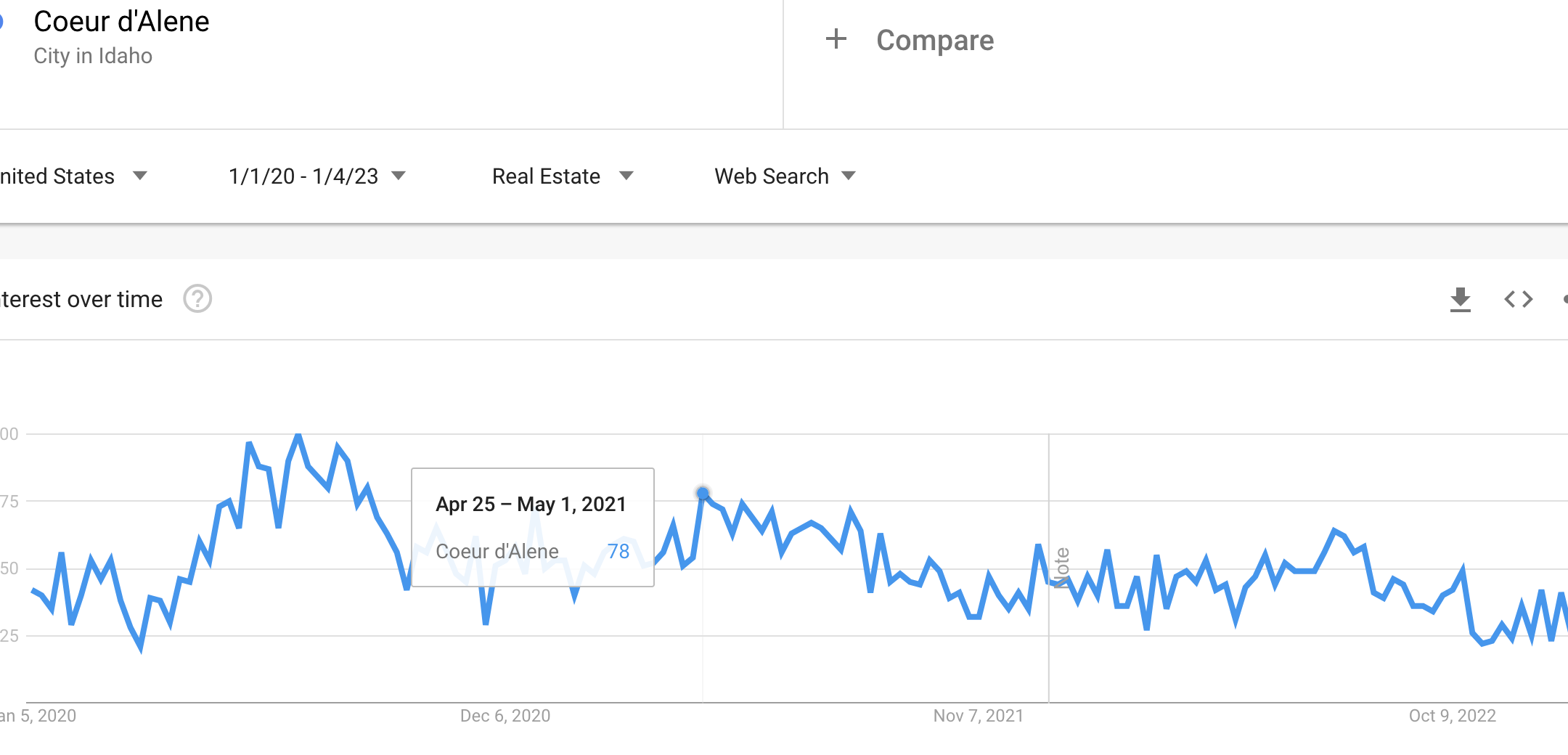Click the share icon at far right
The image size is (1568, 755).
coord(1564,299)
